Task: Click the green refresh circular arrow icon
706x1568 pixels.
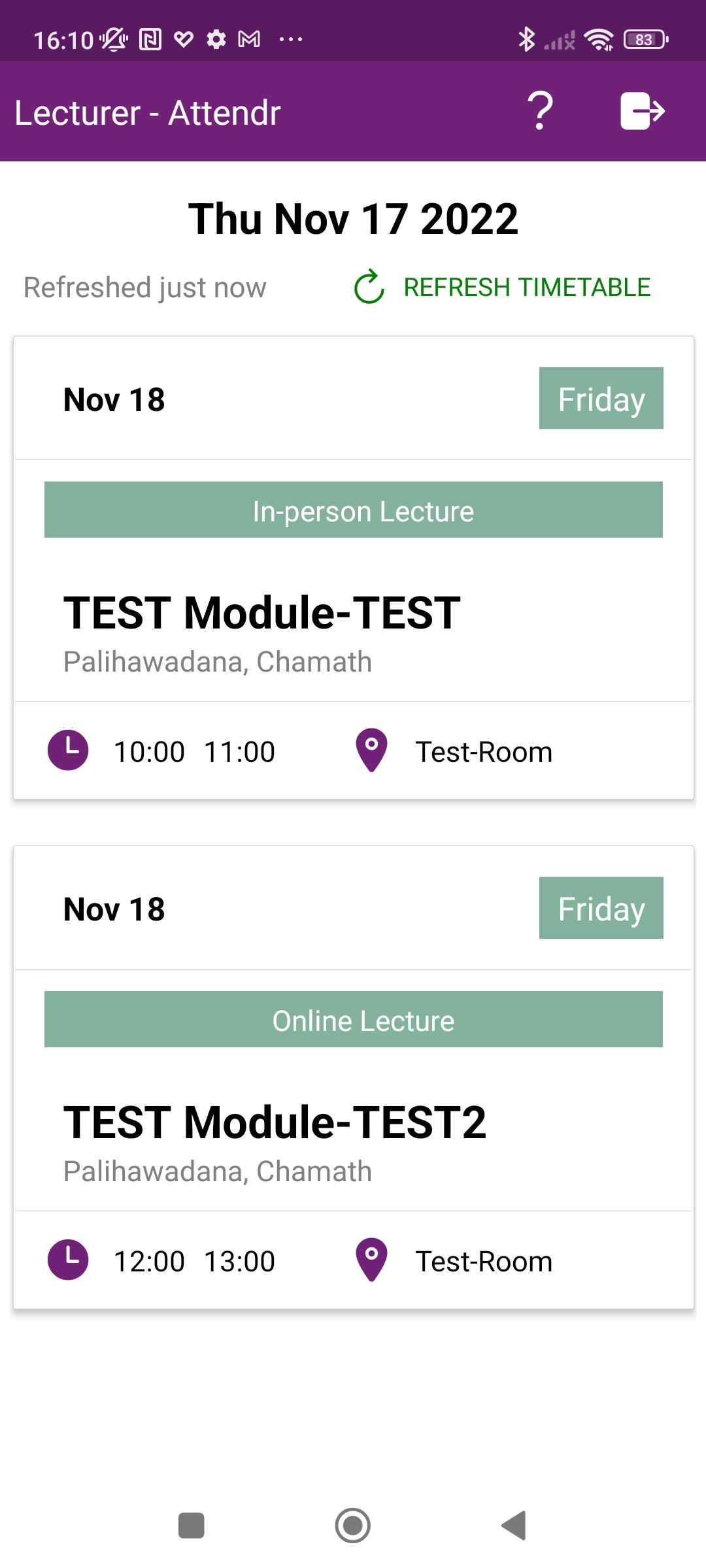Action: coord(369,287)
